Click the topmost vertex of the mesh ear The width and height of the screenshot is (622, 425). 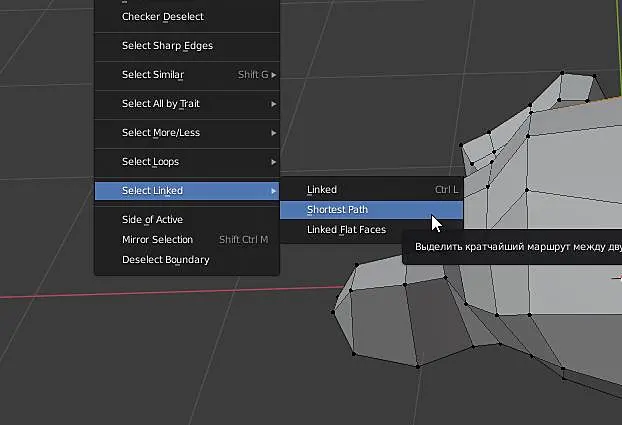[562, 73]
